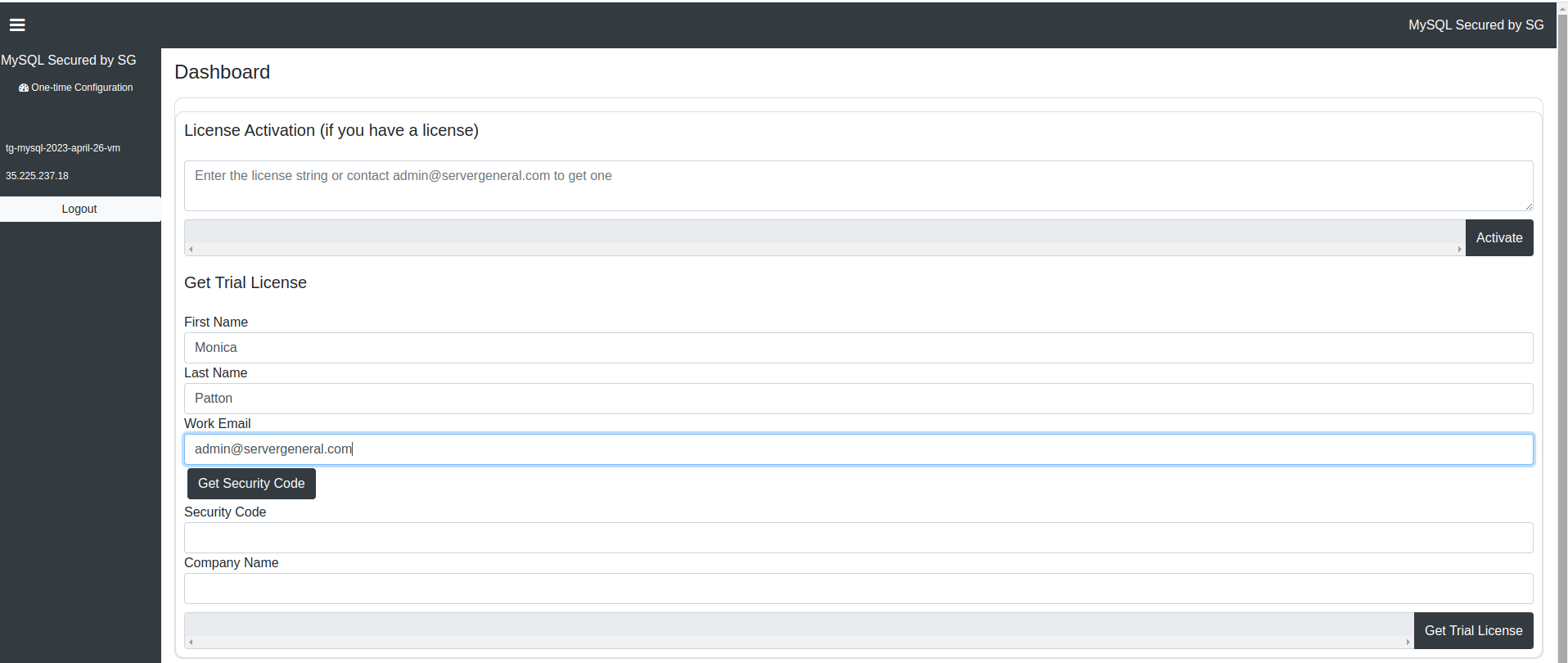Click the Dashboard heading

click(x=222, y=72)
